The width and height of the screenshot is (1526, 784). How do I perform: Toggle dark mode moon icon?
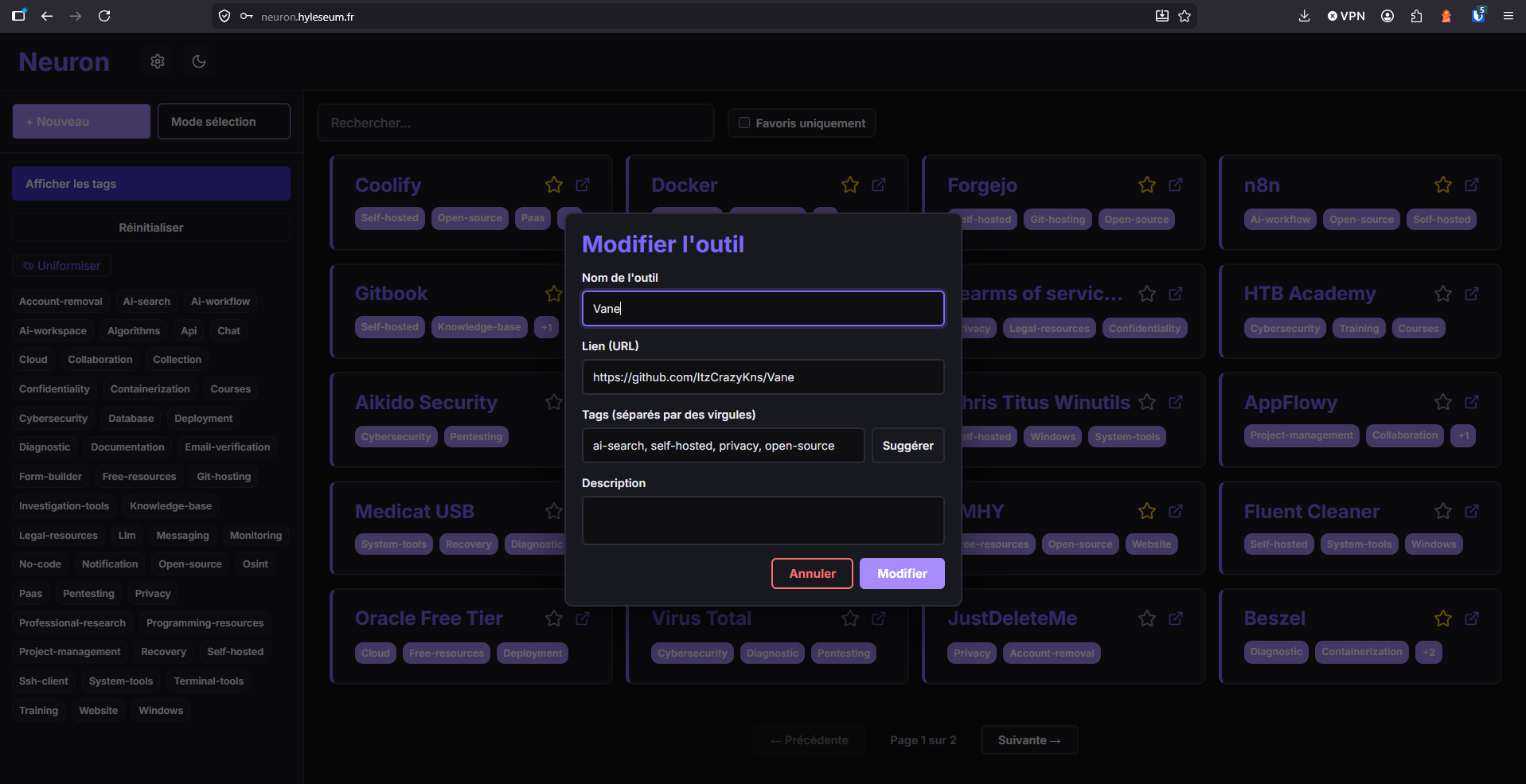[x=199, y=61]
